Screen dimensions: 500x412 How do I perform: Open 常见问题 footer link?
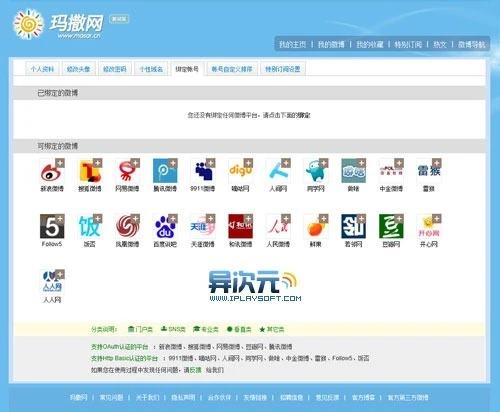[x=111, y=397]
